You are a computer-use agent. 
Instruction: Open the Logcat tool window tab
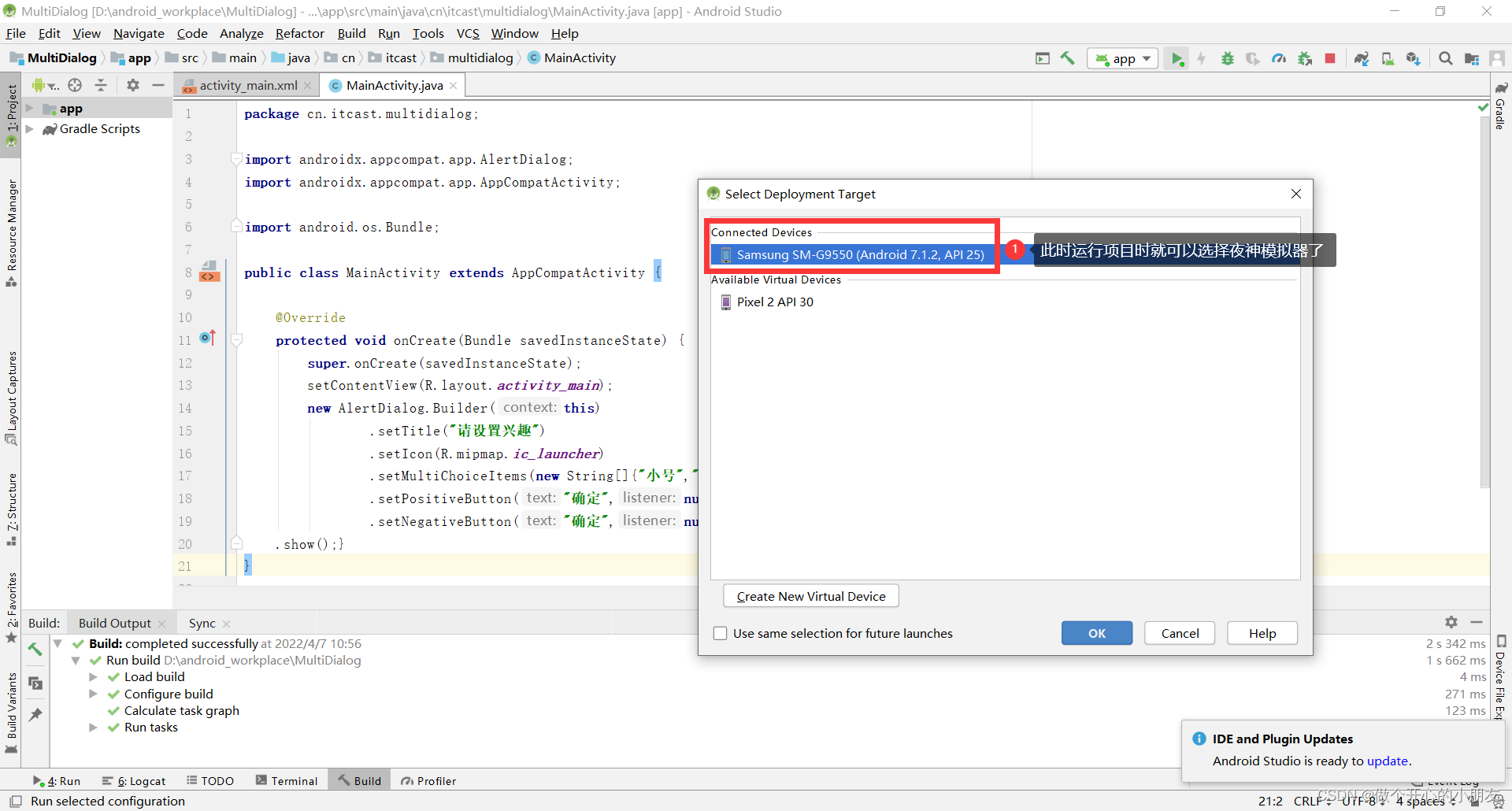(x=134, y=781)
